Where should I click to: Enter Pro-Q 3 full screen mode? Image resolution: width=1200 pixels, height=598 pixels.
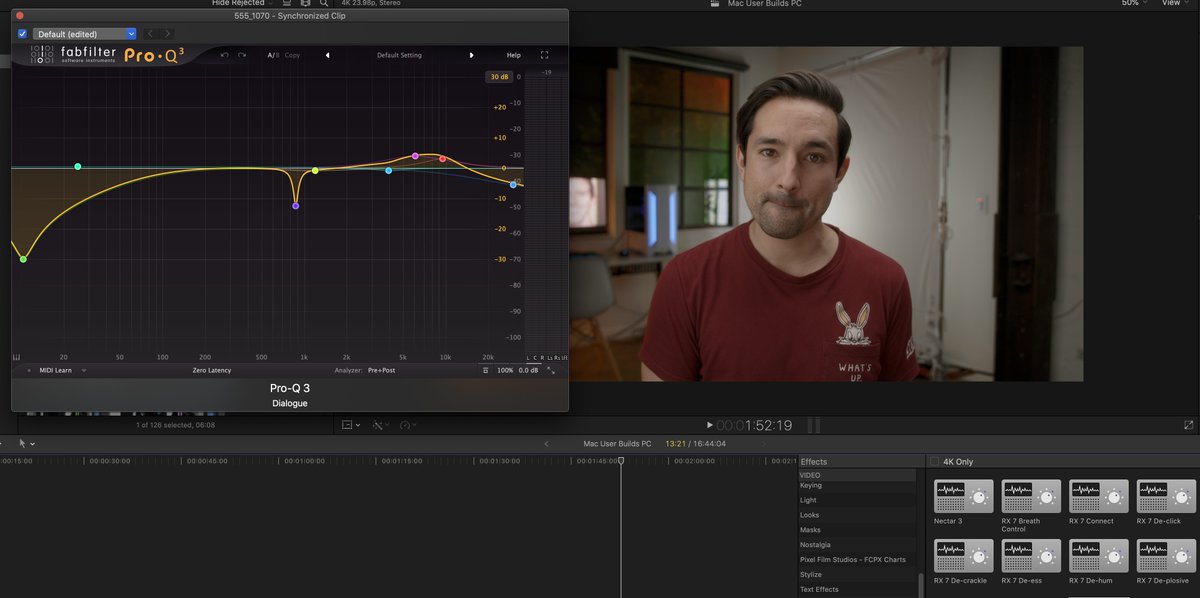(x=544, y=55)
